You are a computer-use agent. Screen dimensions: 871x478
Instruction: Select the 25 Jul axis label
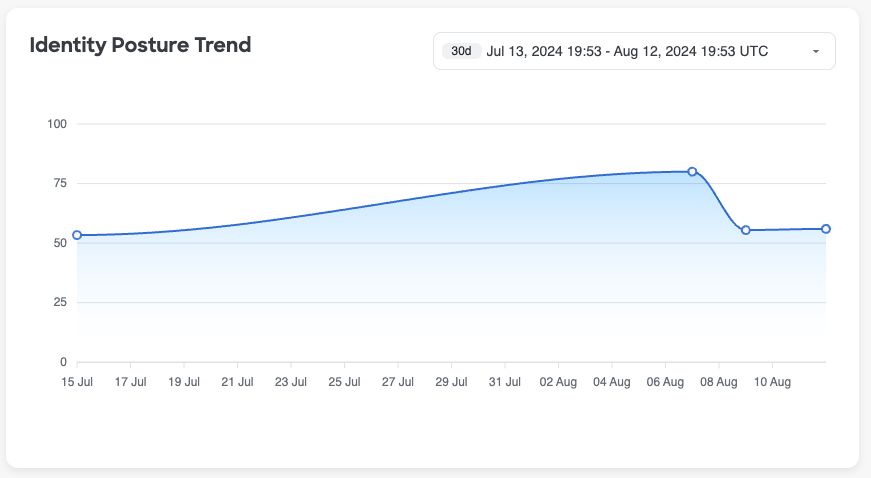click(x=344, y=382)
